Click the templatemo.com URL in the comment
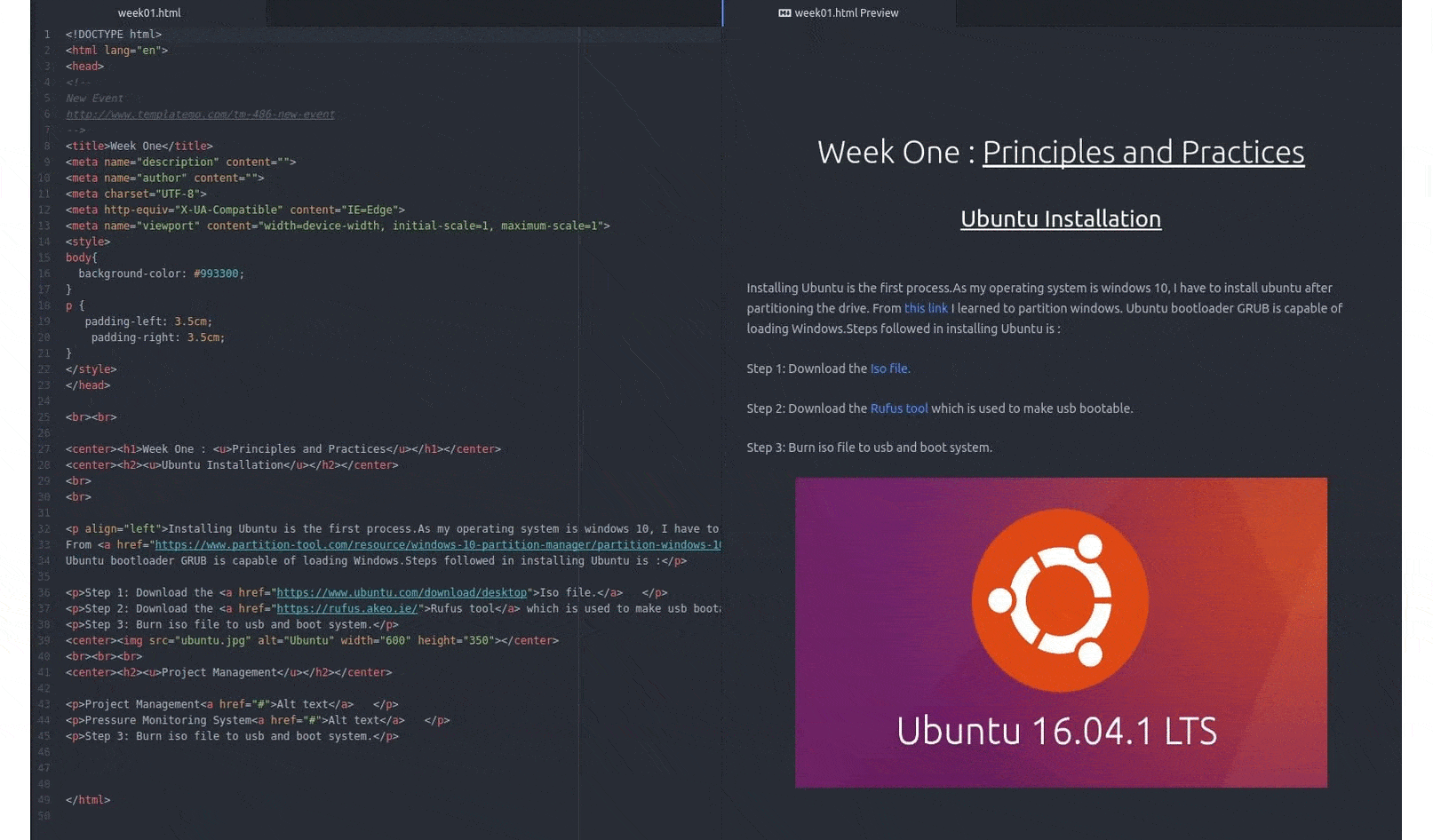Image resolution: width=1433 pixels, height=840 pixels. [x=200, y=115]
